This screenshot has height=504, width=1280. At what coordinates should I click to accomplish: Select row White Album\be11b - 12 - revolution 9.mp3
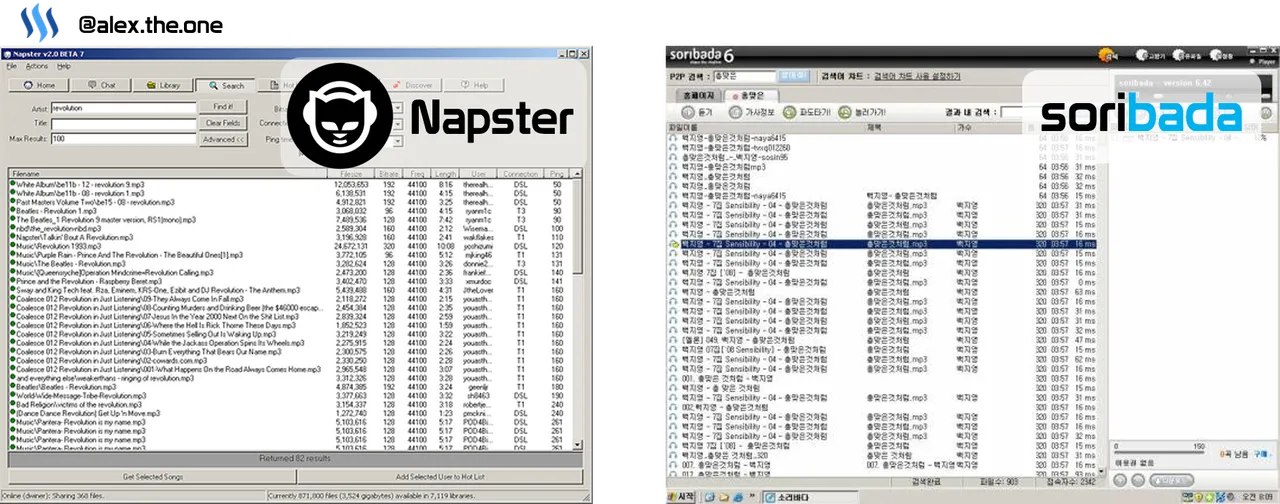(x=290, y=184)
